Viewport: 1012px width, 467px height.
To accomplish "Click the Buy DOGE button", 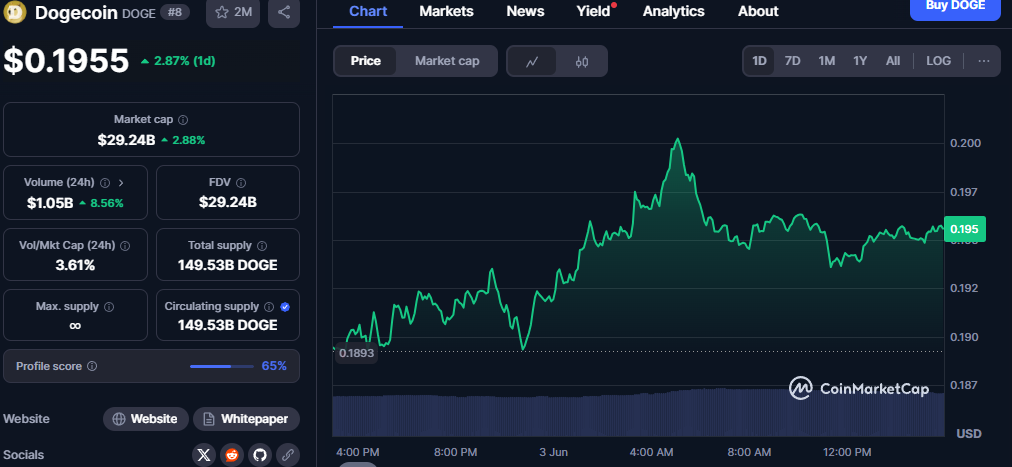I will [x=955, y=8].
